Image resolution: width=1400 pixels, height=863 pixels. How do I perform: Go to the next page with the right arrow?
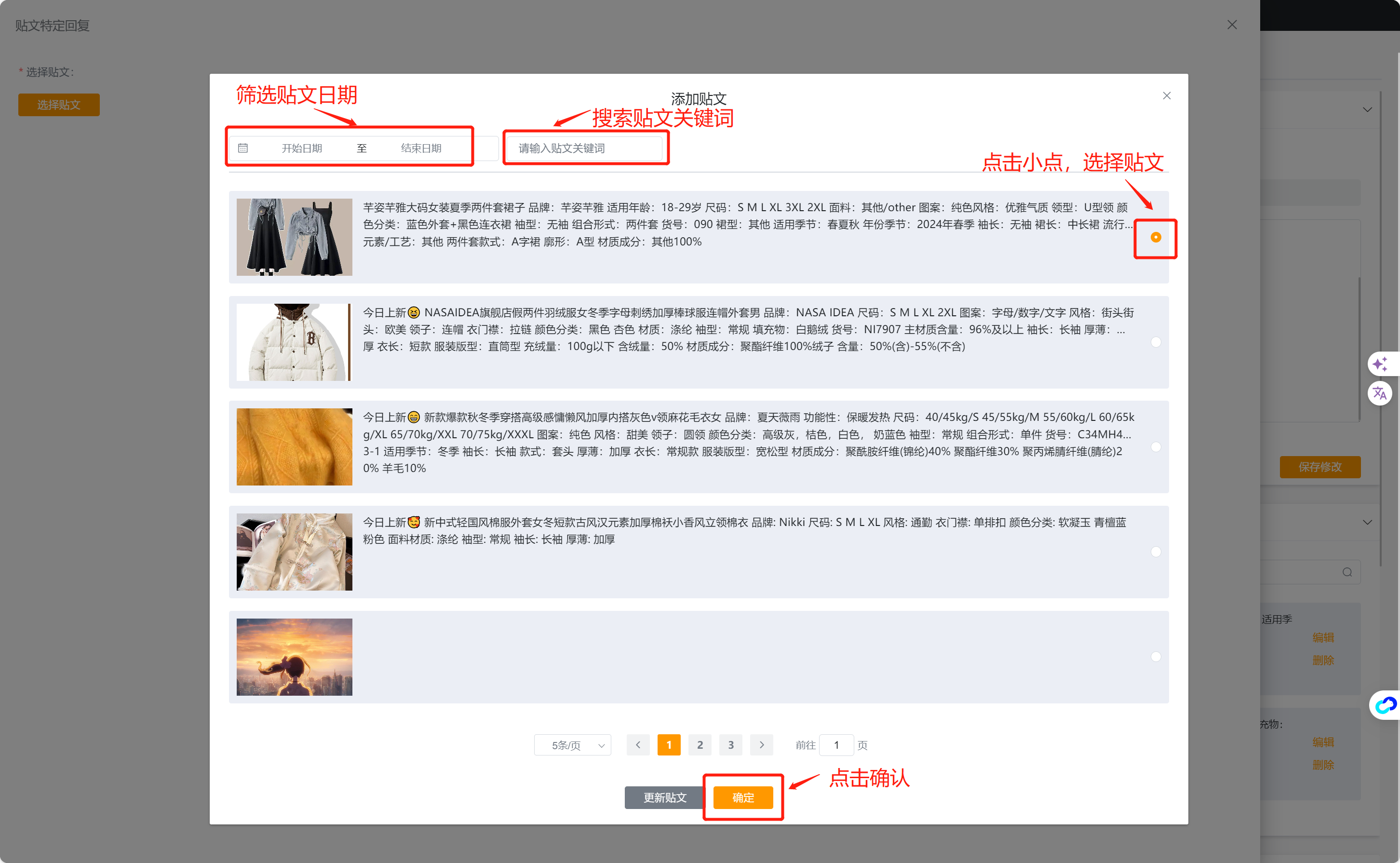pos(761,745)
